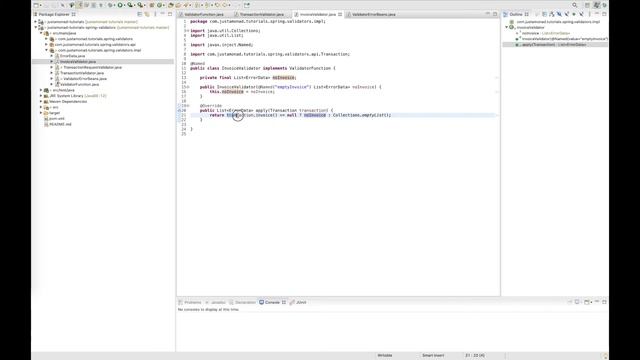Open the dropdown arrow beside the New icon
This screenshot has width=640, height=360.
point(41,5)
